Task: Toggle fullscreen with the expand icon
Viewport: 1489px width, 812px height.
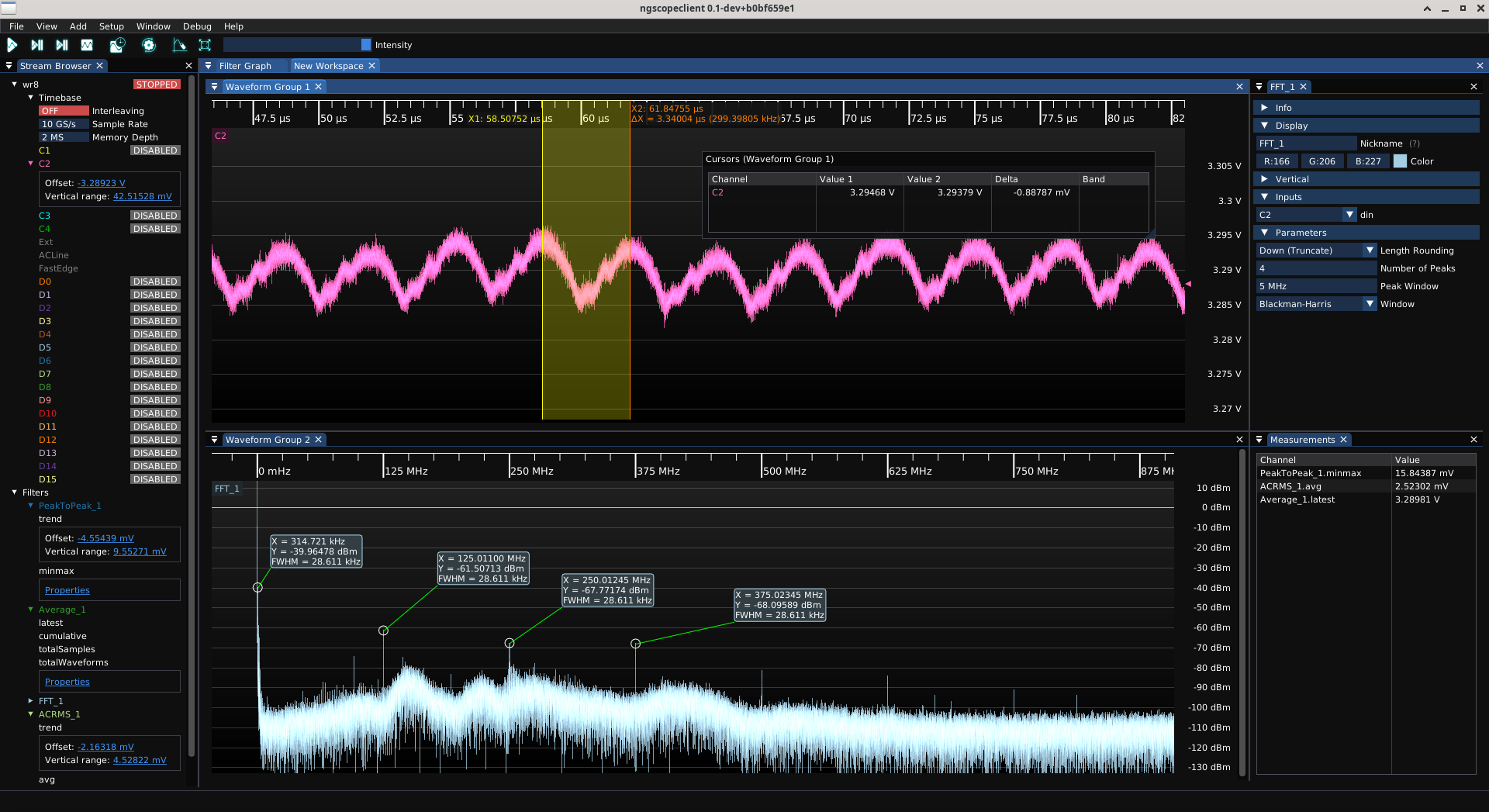Action: (205, 45)
